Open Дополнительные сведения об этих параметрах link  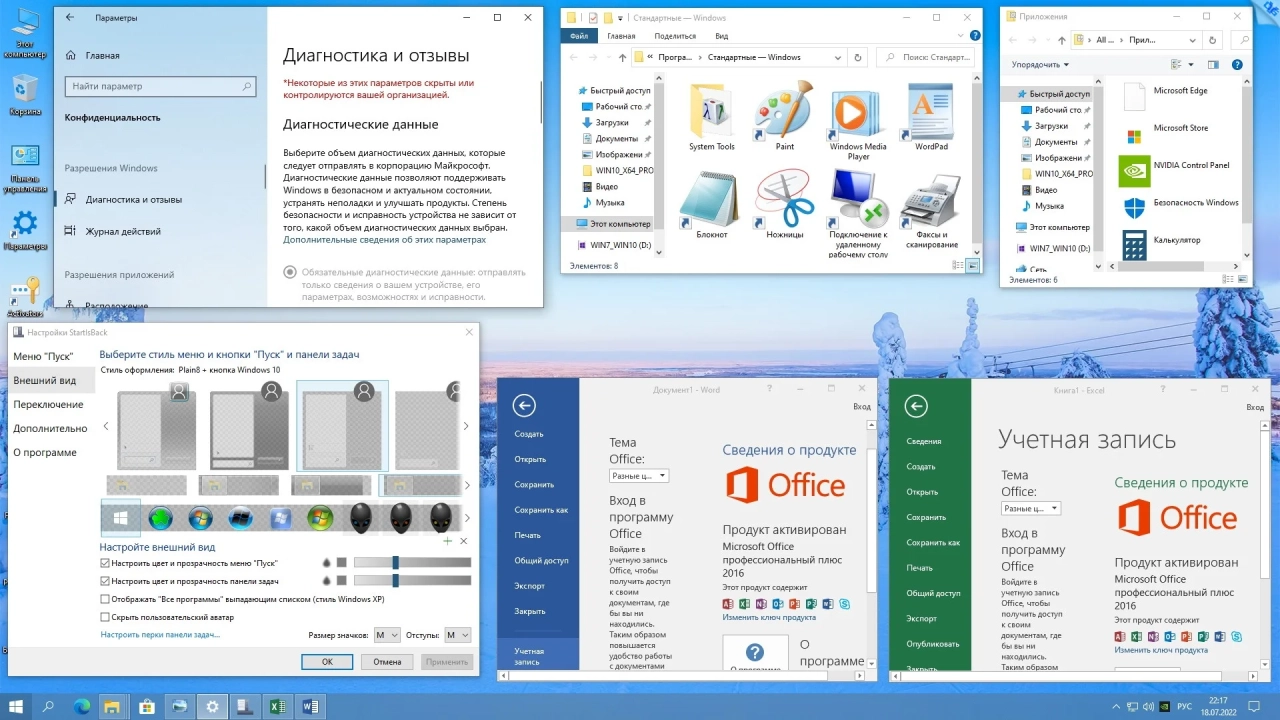click(385, 240)
